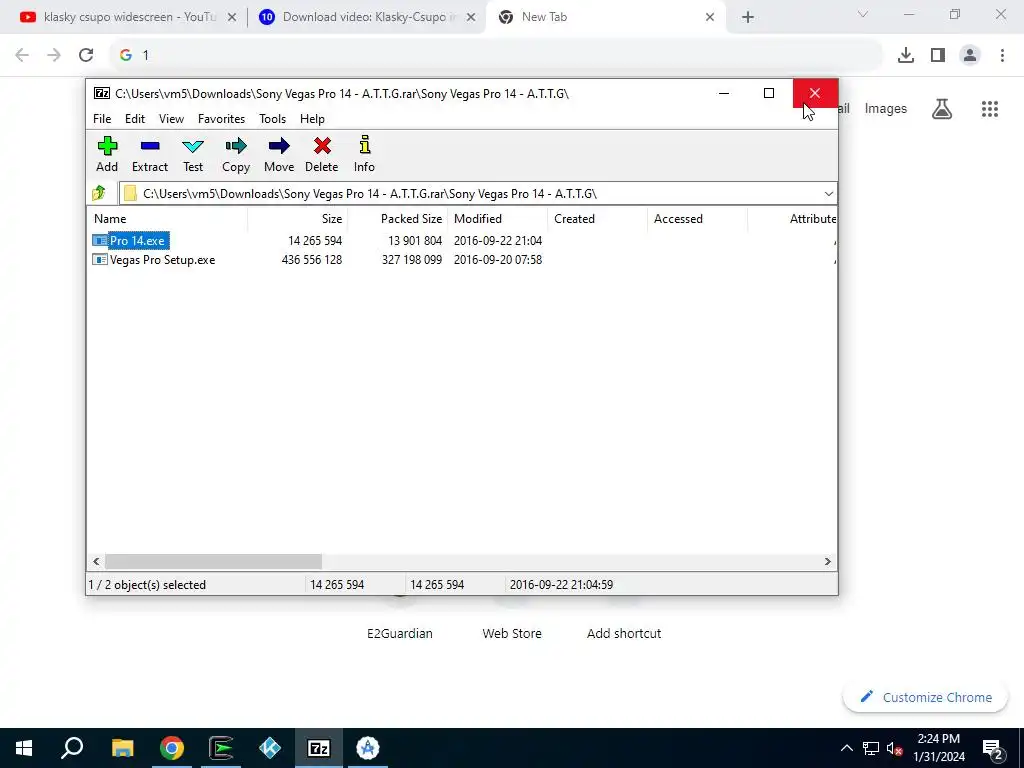
Task: Extract the selected archive files
Action: pos(150,155)
